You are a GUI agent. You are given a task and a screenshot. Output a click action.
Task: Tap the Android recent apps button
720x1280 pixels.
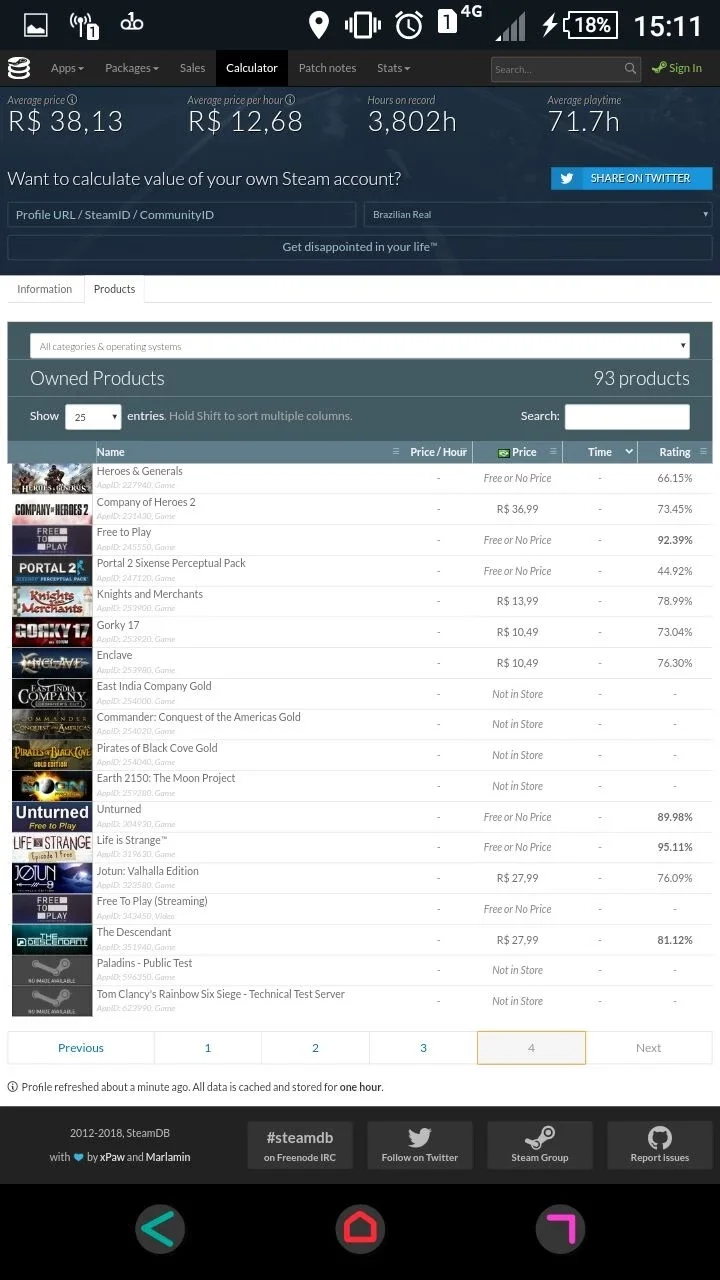[560, 1228]
